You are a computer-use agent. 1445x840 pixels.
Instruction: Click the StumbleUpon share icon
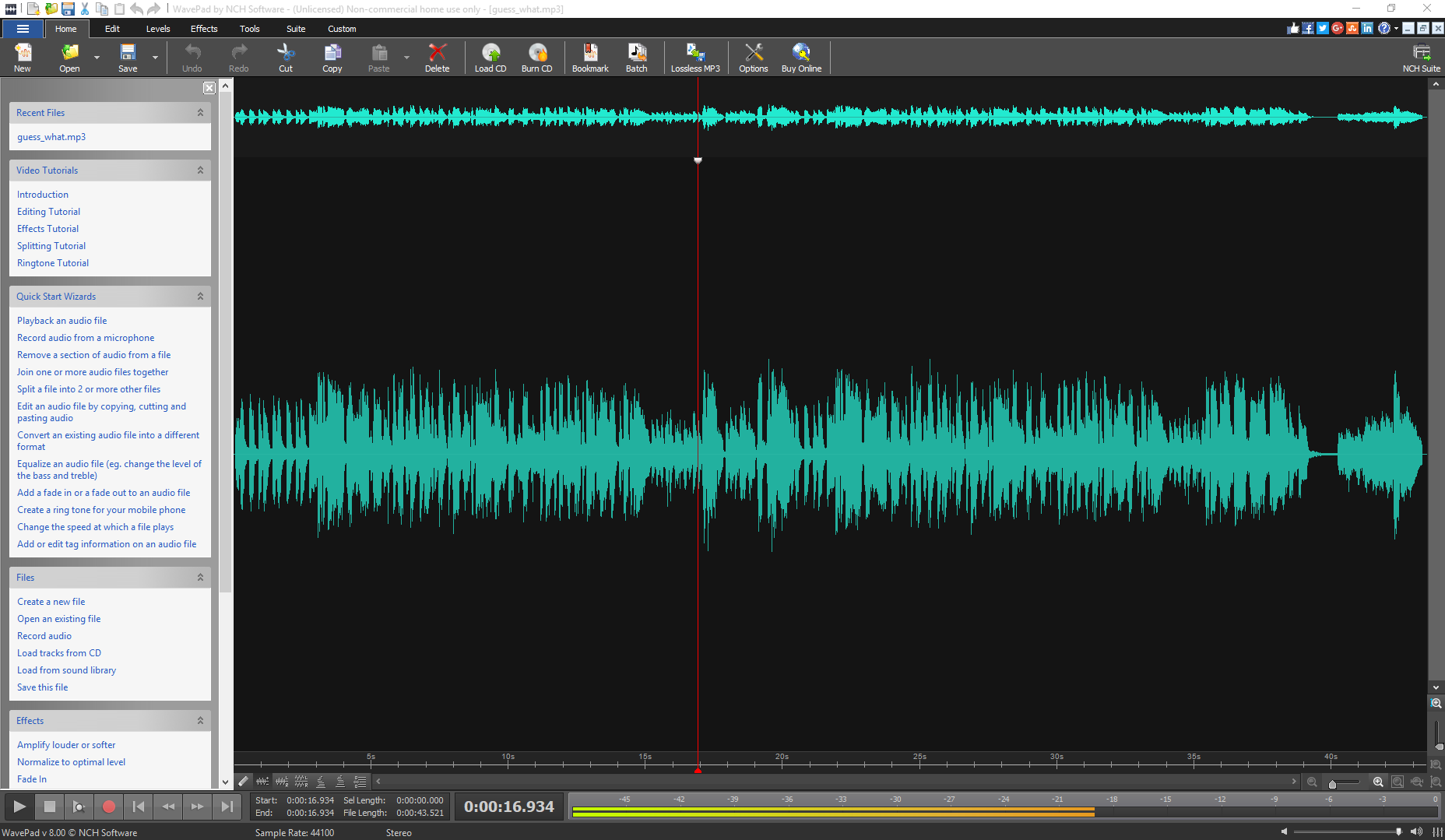1352,28
